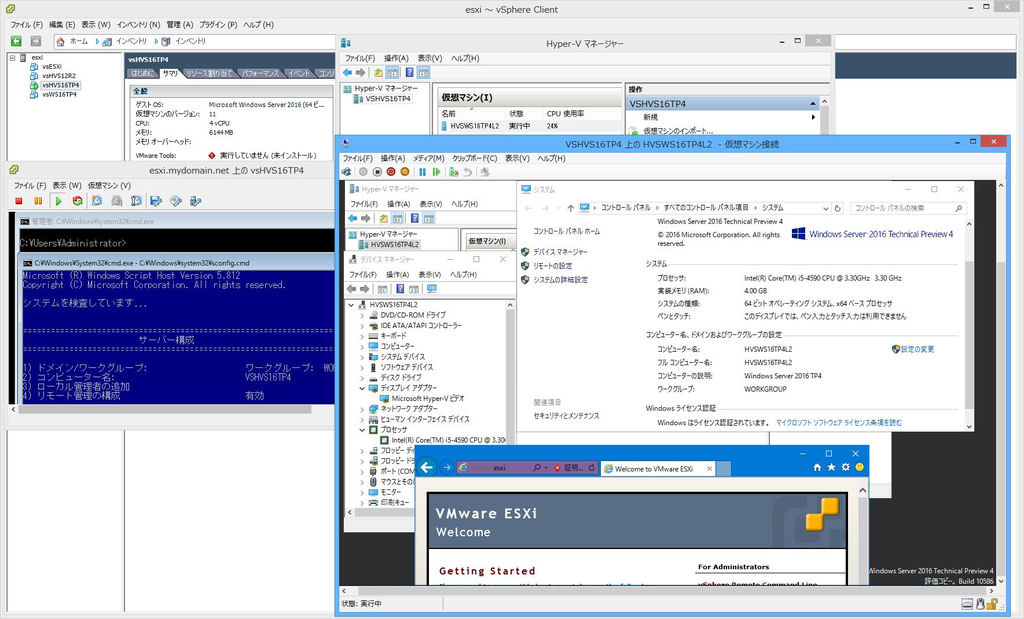Click the help icon in デバイス マネージャー toolbar

click(x=400, y=289)
